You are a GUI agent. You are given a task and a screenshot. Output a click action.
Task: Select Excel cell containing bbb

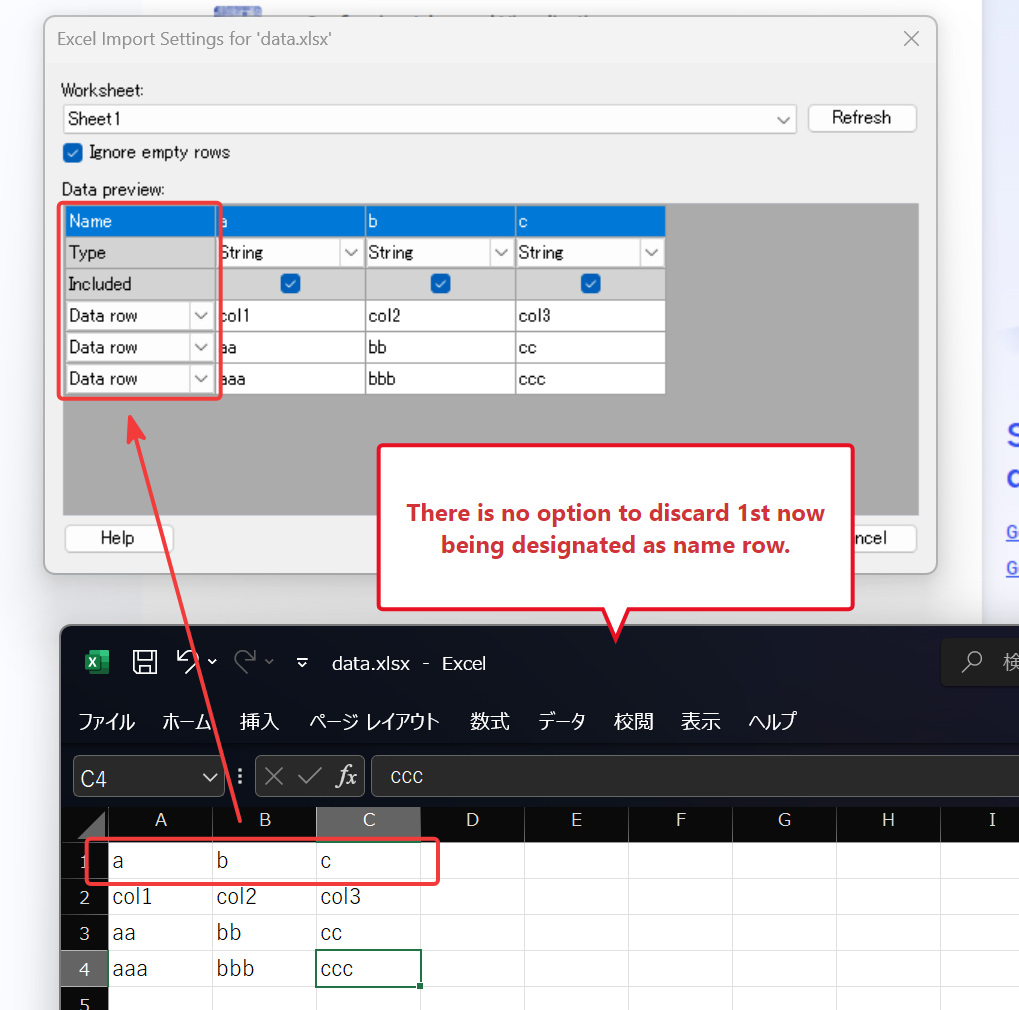coord(264,968)
